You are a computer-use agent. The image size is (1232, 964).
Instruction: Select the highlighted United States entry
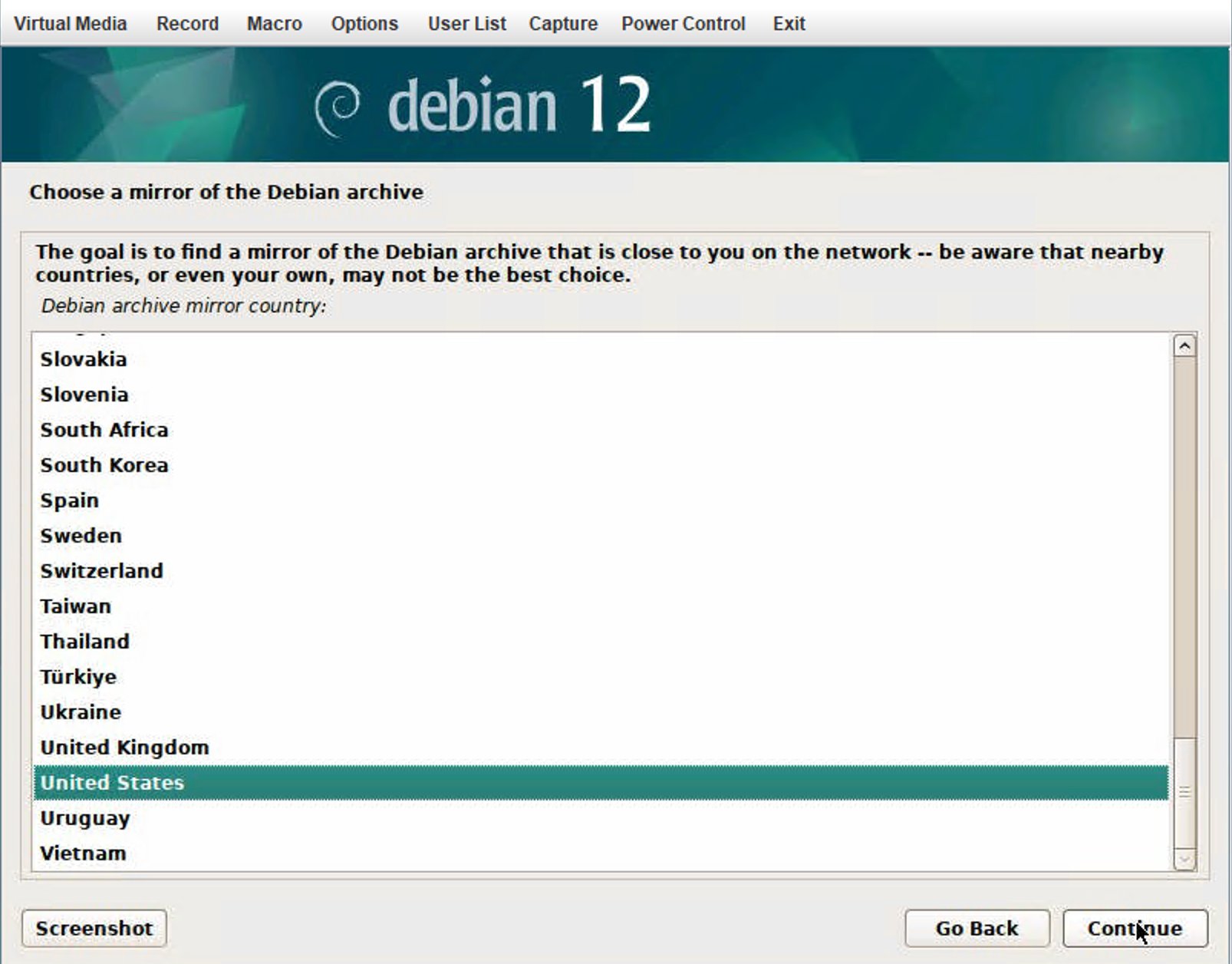(112, 782)
